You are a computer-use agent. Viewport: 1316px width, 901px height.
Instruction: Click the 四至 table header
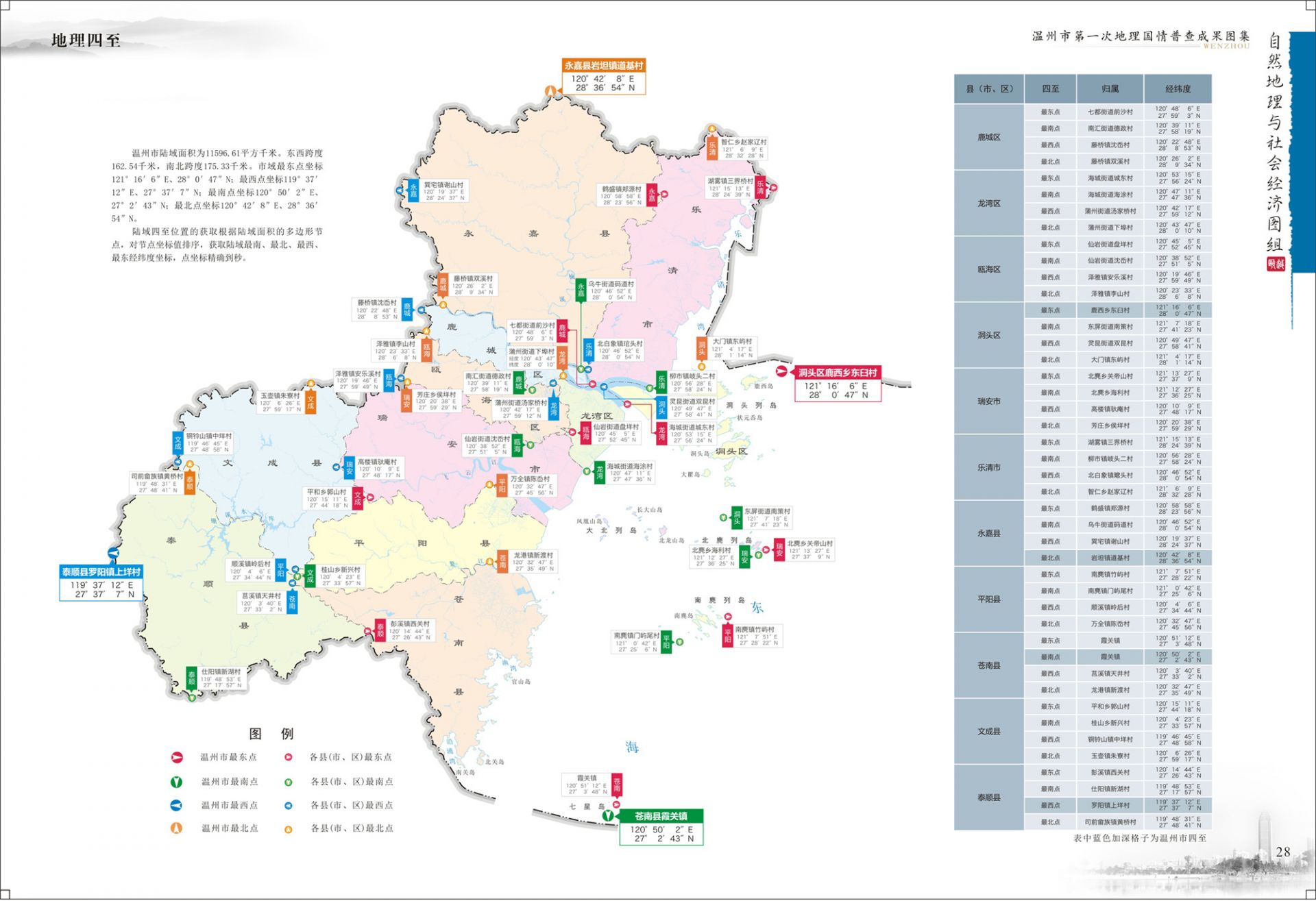(1050, 89)
